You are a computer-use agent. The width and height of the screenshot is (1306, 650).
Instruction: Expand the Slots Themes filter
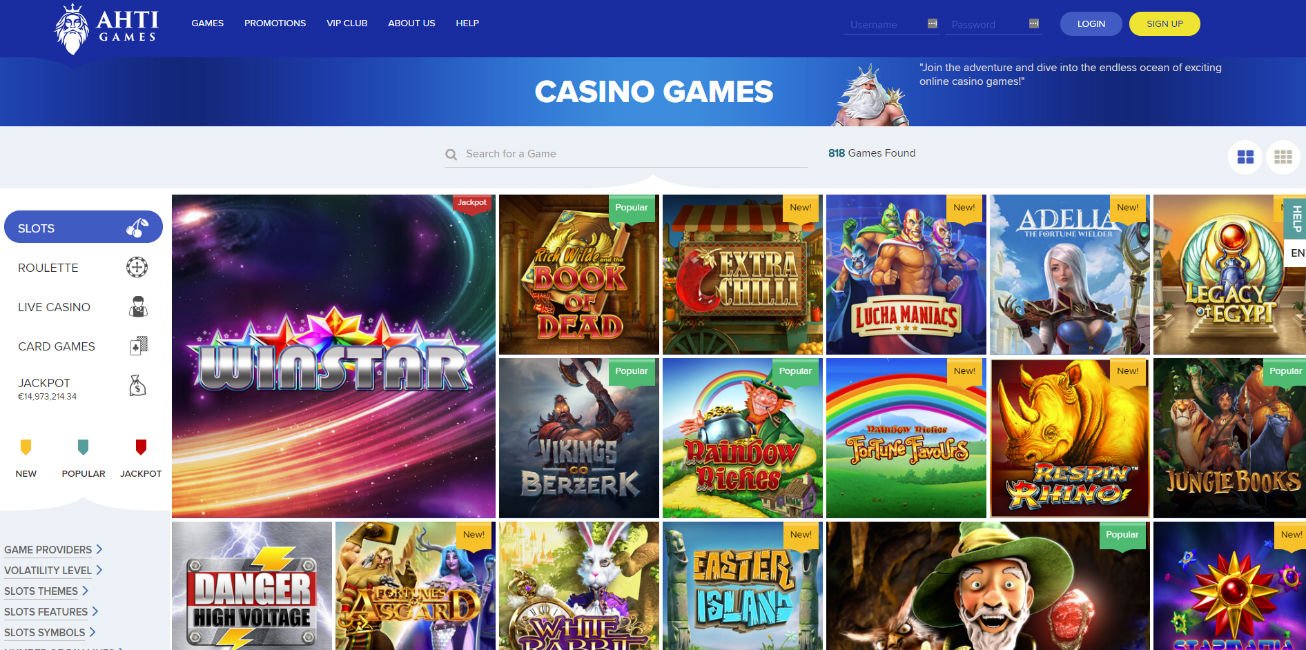pos(47,591)
